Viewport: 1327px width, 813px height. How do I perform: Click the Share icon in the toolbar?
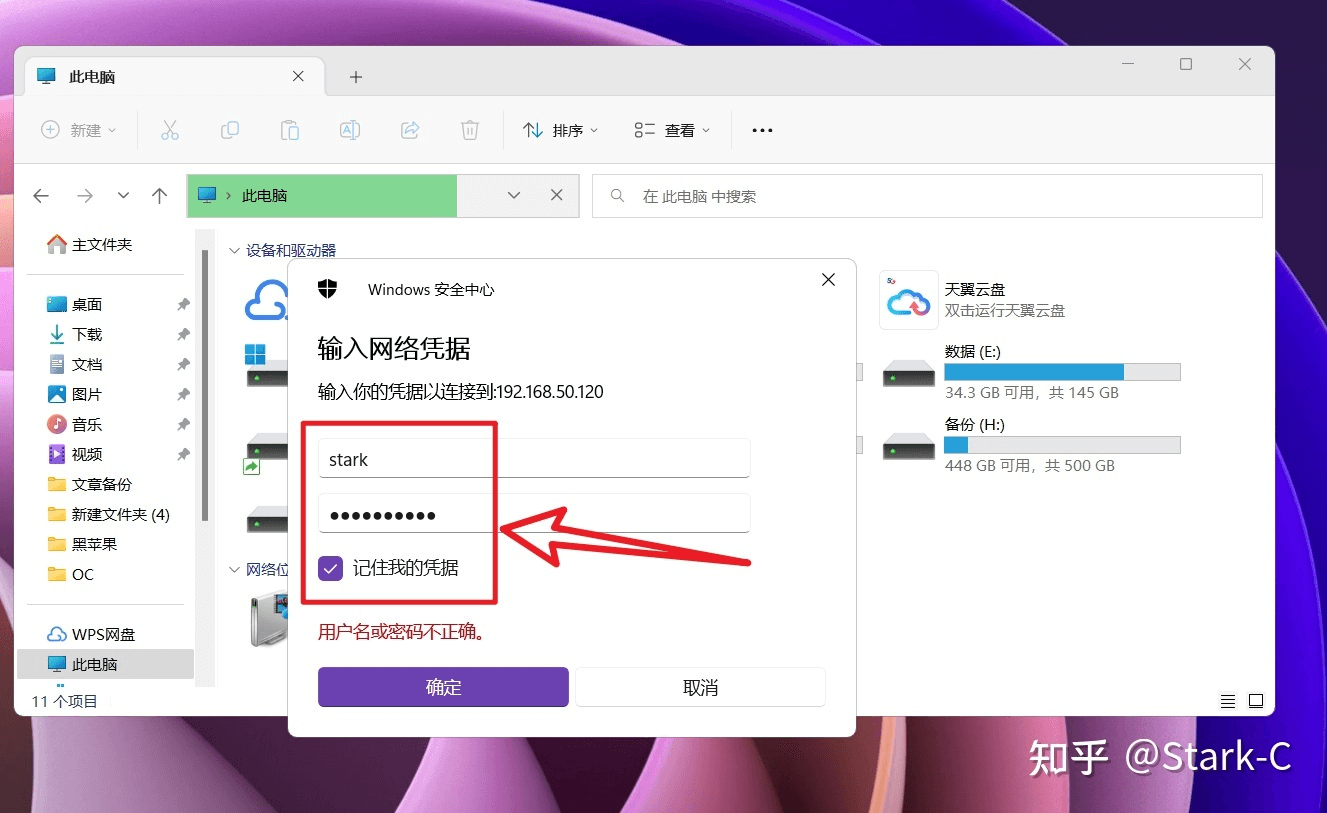(410, 129)
